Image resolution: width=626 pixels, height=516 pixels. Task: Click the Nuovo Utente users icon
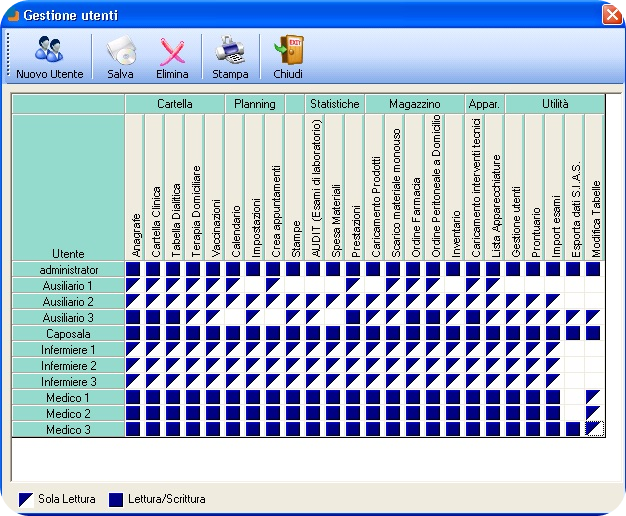pyautogui.click(x=49, y=49)
